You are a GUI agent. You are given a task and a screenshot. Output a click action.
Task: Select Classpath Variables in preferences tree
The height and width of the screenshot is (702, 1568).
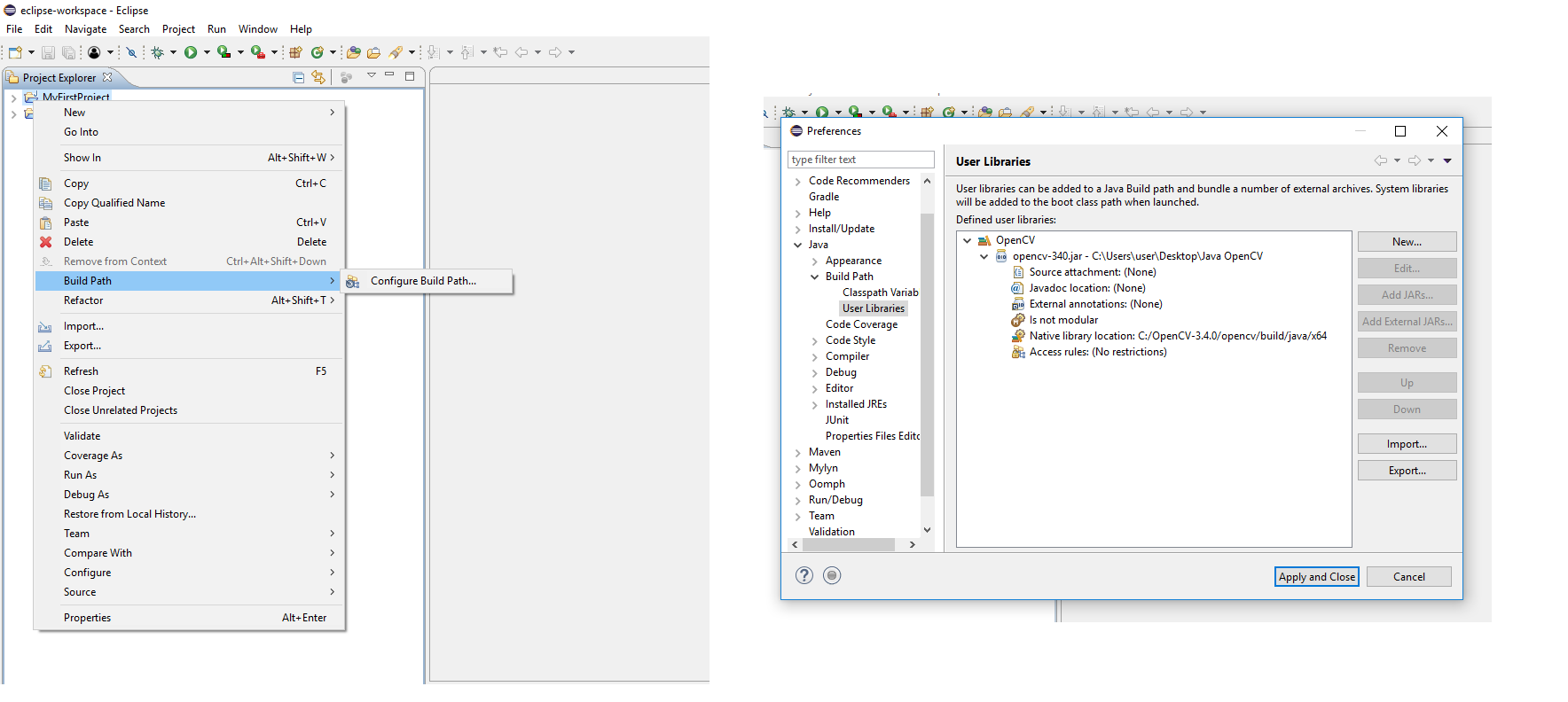click(880, 292)
